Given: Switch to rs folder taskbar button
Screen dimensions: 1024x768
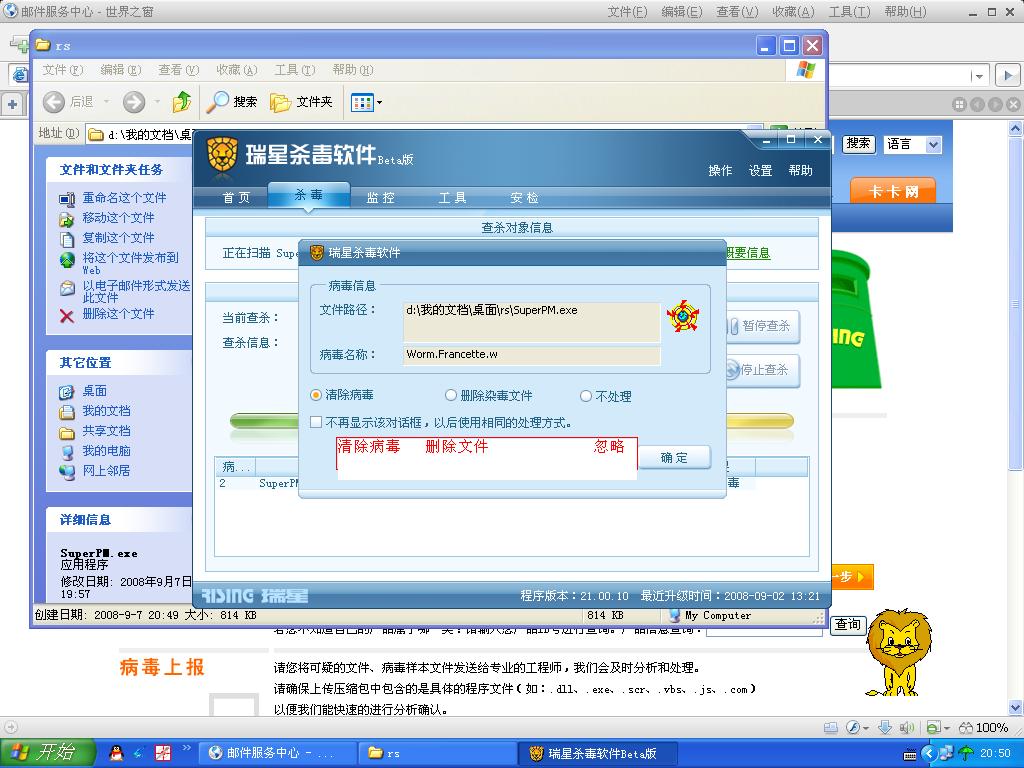Looking at the screenshot, I should 438,753.
